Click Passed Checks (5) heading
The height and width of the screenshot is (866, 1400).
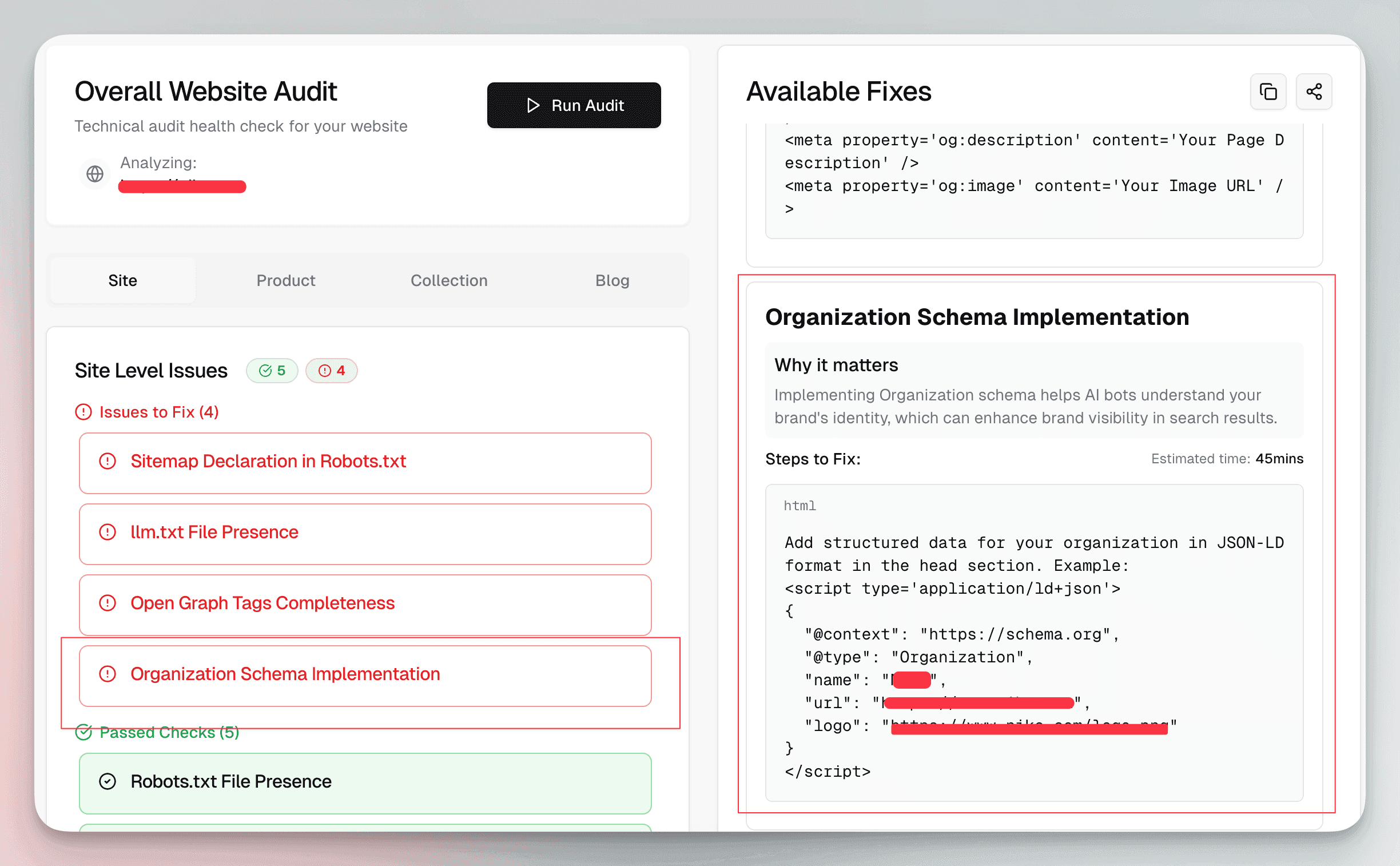pyautogui.click(x=169, y=732)
